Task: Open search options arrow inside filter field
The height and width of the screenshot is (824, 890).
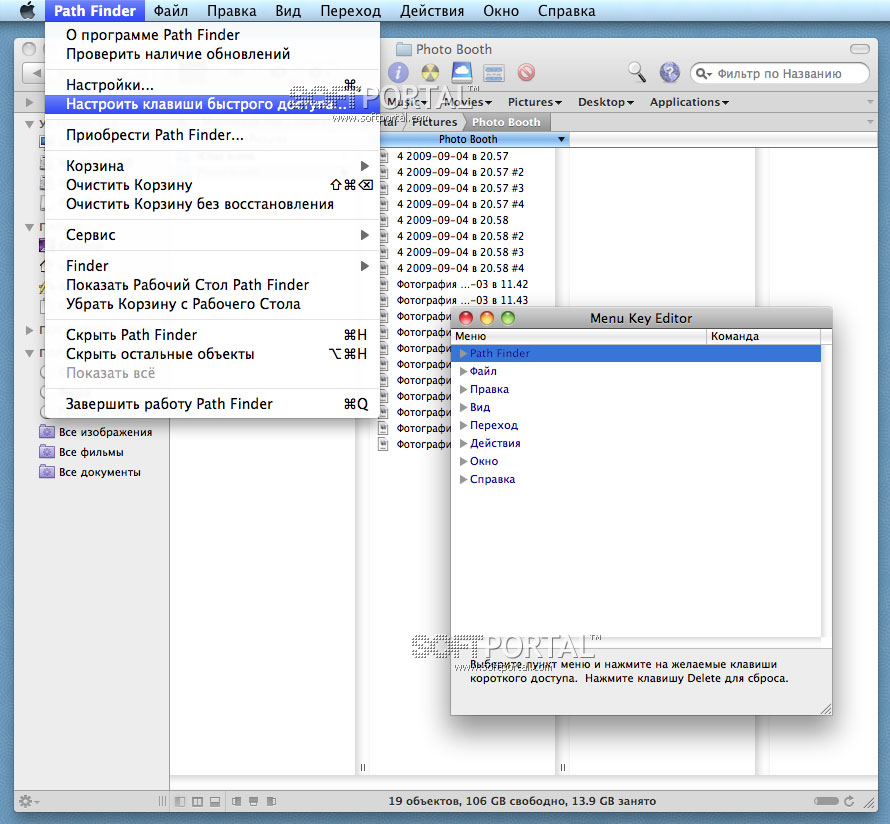Action: point(704,74)
